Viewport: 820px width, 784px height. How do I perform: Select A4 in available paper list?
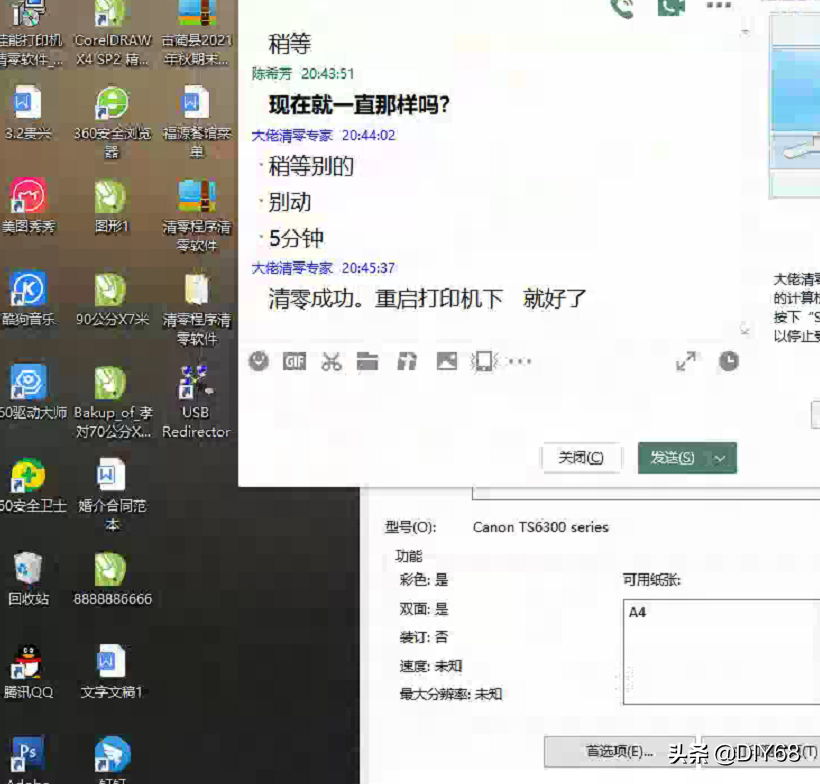pos(637,612)
